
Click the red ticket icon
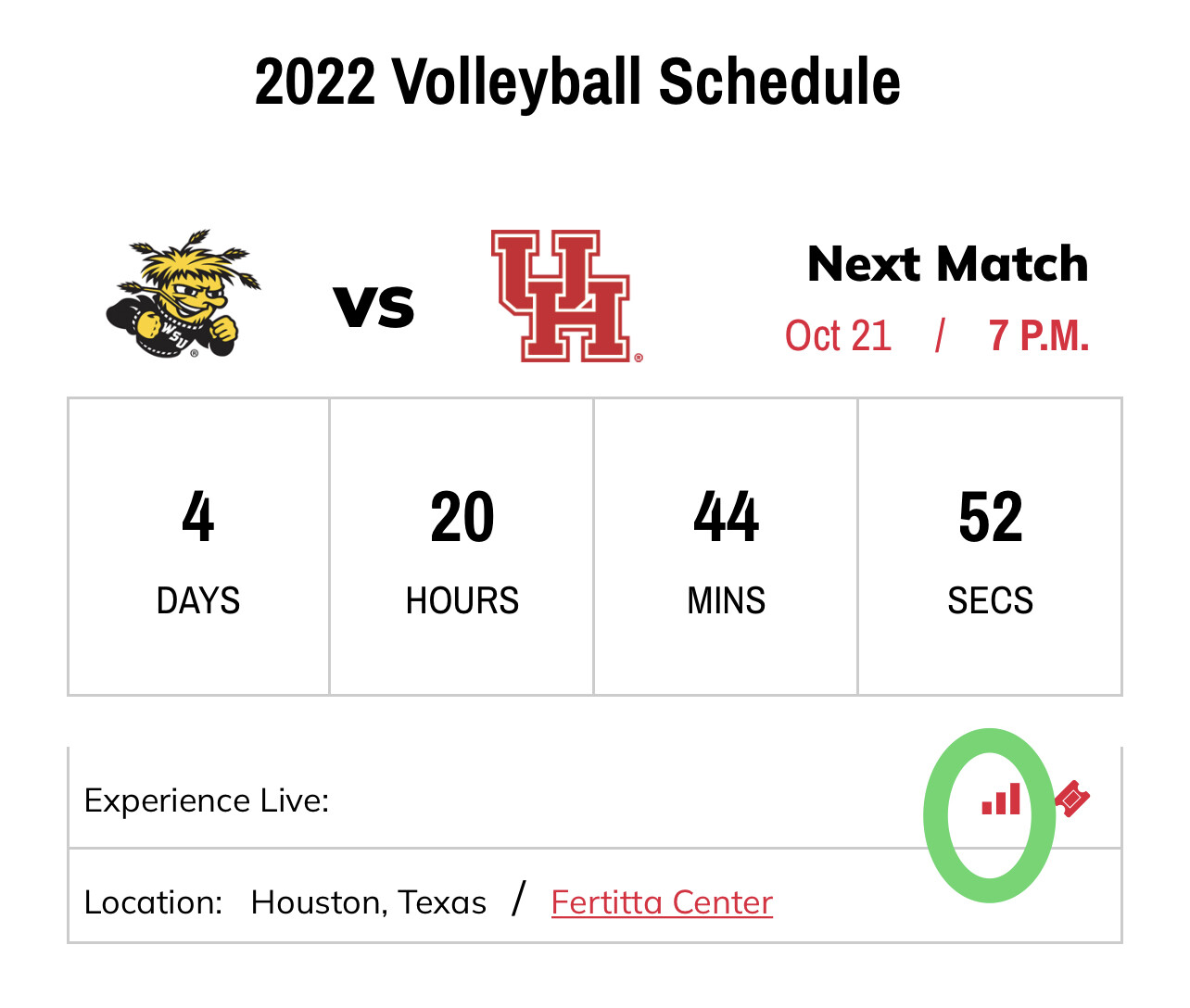(x=1072, y=799)
